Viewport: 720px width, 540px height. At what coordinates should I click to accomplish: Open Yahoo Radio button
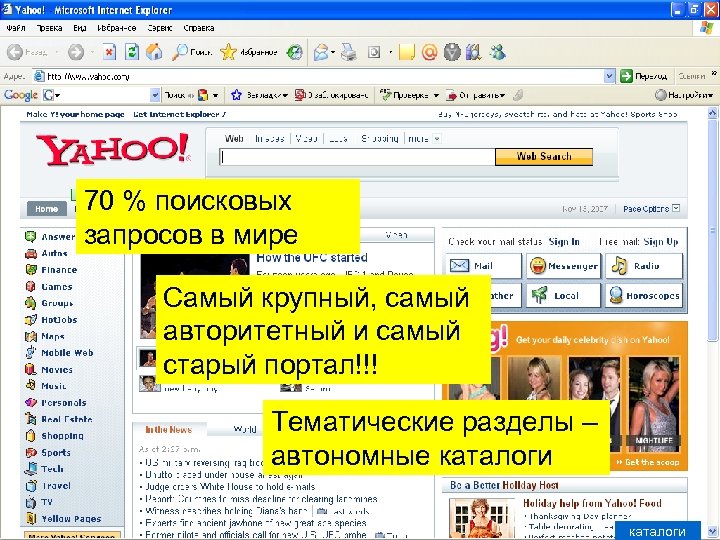pyautogui.click(x=644, y=266)
